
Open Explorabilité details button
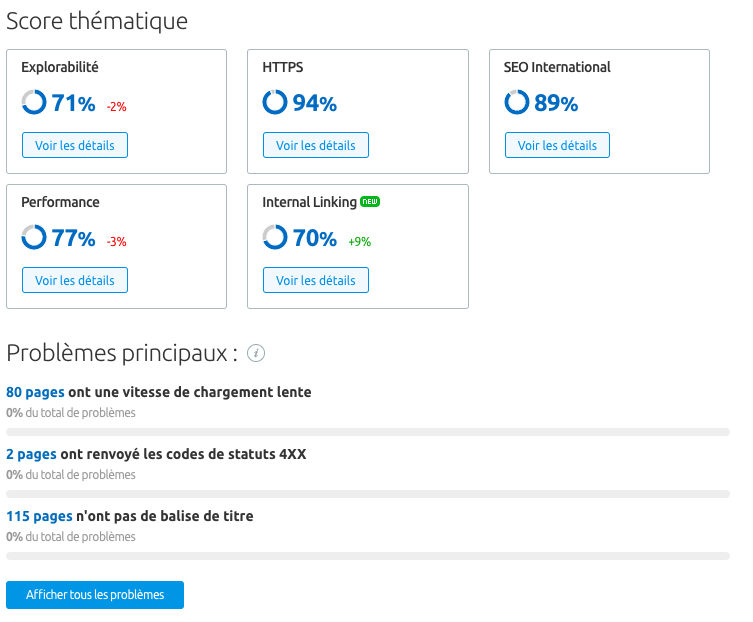pyautogui.click(x=75, y=145)
